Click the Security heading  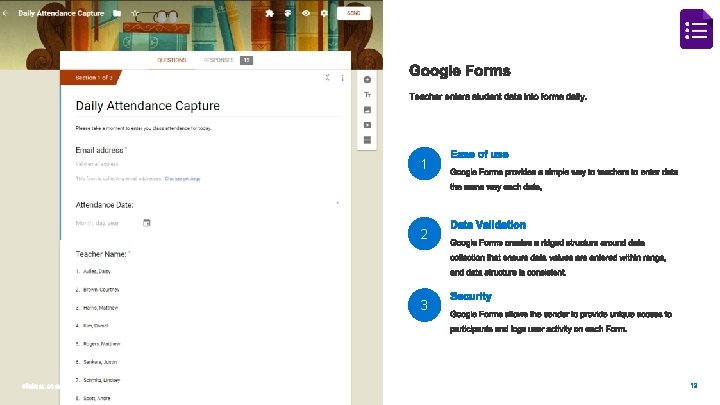[x=471, y=296]
